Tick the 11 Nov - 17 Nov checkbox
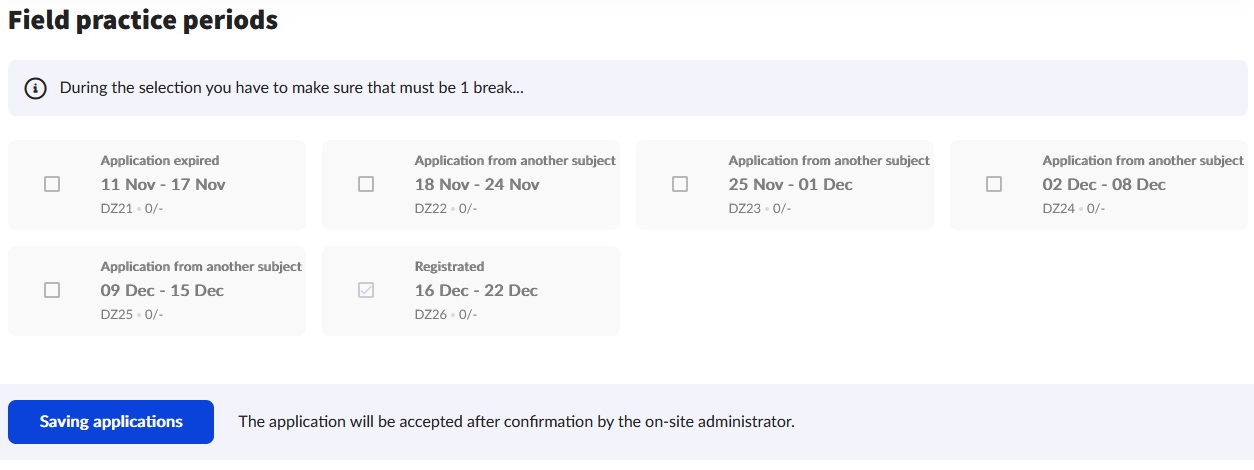 52,184
